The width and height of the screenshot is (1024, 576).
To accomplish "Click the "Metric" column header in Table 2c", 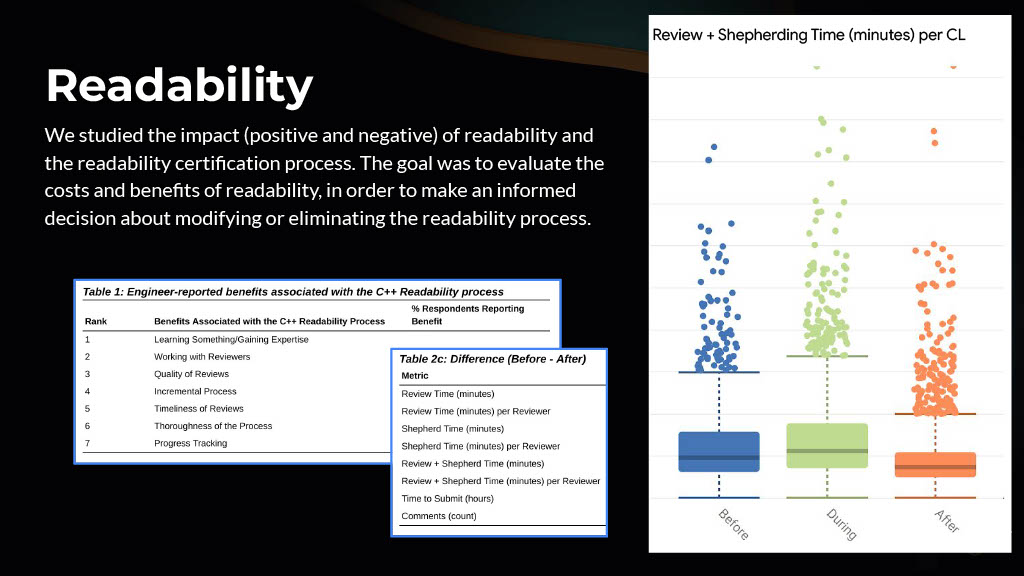I will click(x=415, y=376).
